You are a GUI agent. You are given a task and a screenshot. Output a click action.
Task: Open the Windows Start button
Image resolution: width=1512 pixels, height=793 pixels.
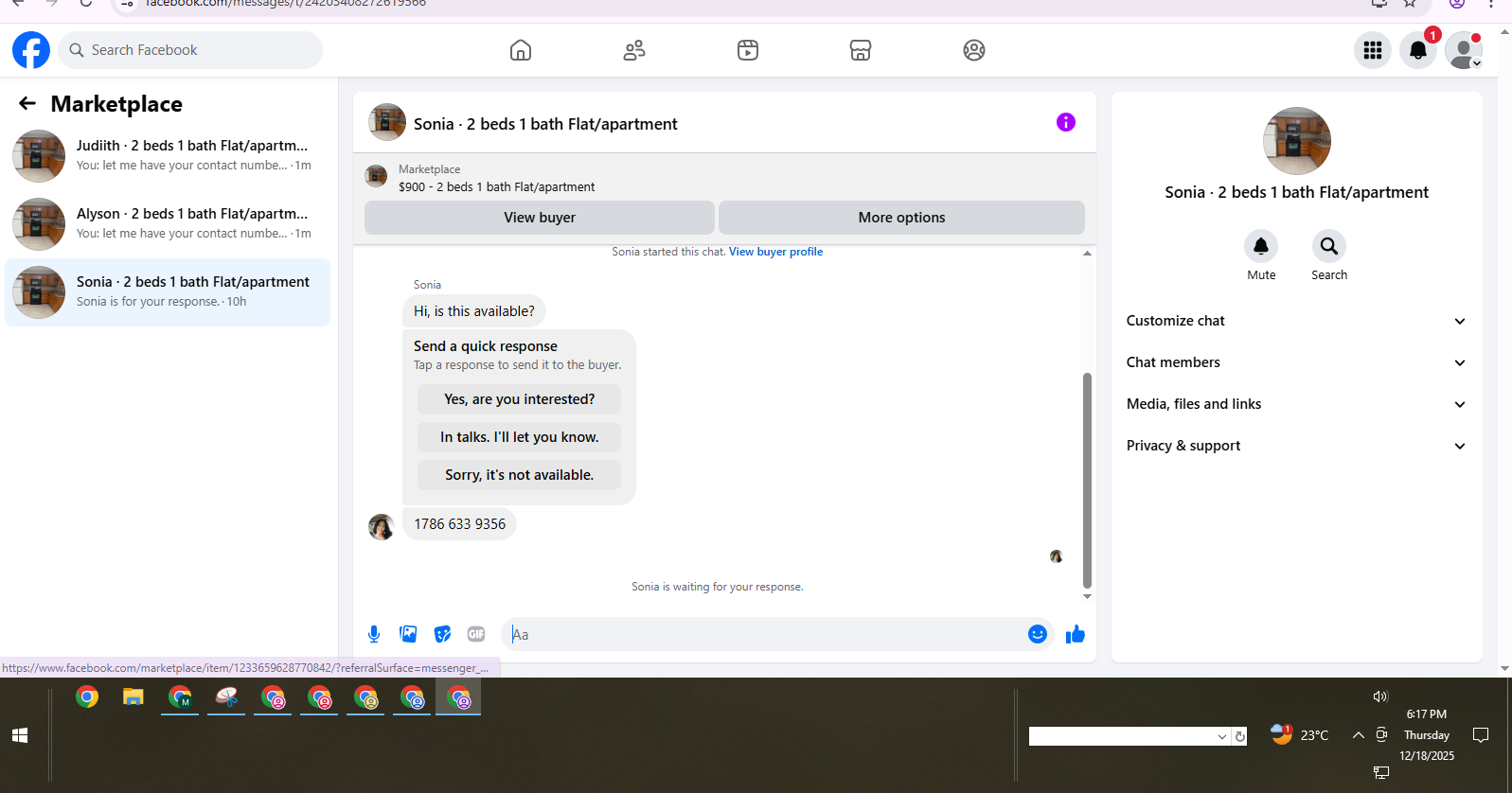[x=20, y=735]
